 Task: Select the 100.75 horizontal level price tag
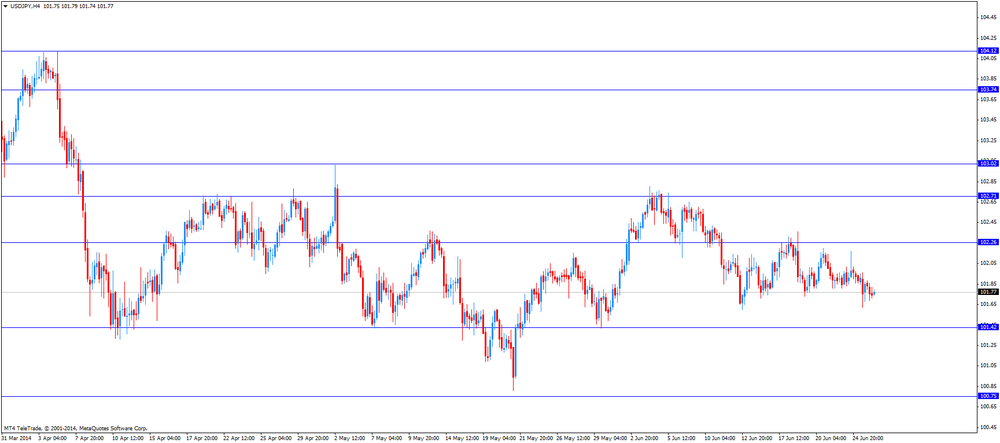[988, 396]
